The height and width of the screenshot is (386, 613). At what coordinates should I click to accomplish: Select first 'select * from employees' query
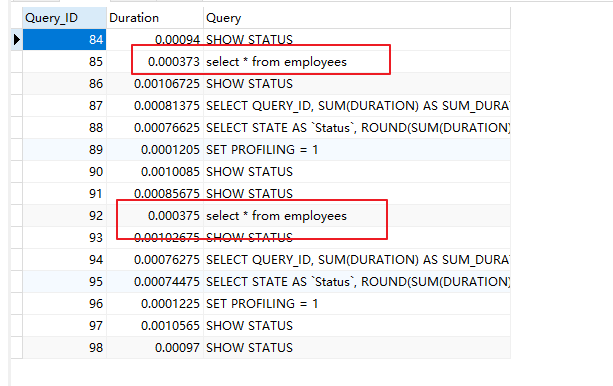pos(276,62)
